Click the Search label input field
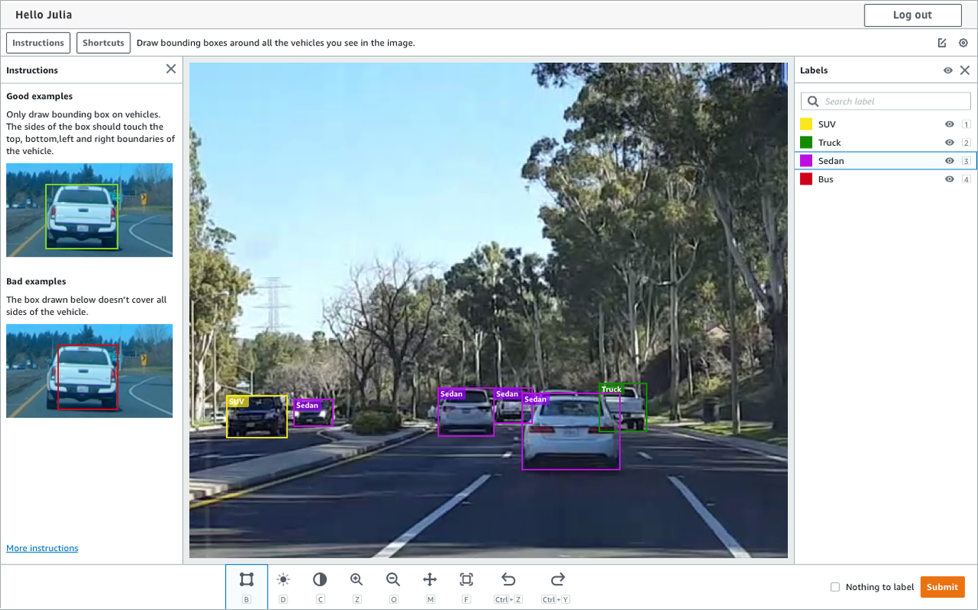Viewport: 978px width, 610px height. [884, 100]
